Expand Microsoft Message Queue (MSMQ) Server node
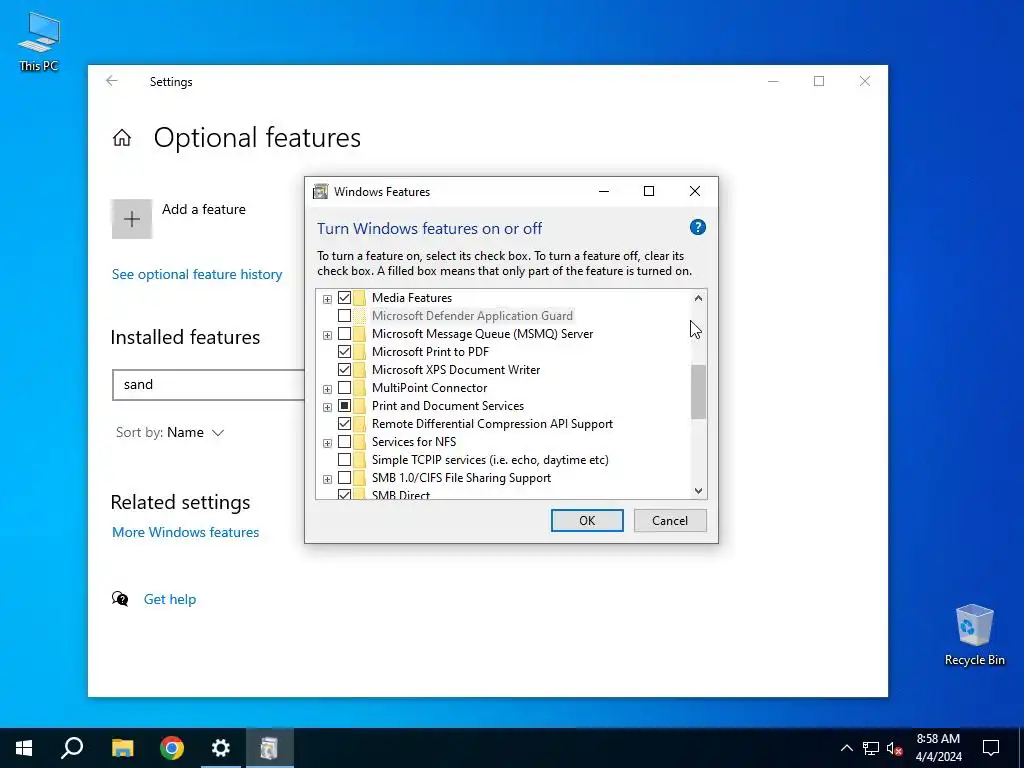The image size is (1024, 768). [327, 335]
